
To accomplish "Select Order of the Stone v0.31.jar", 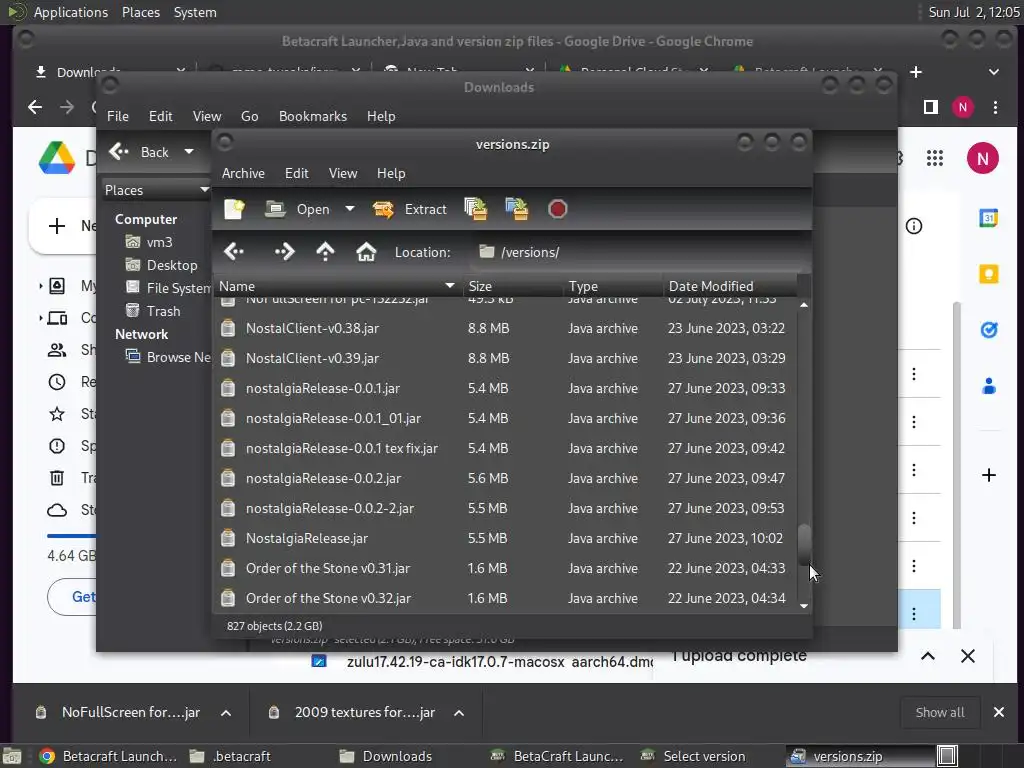I will [x=506, y=568].
